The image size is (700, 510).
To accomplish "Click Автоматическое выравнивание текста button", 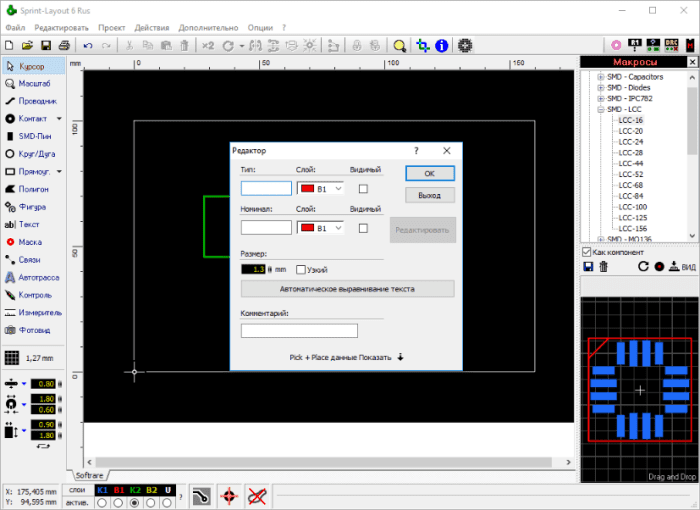I will (347, 289).
